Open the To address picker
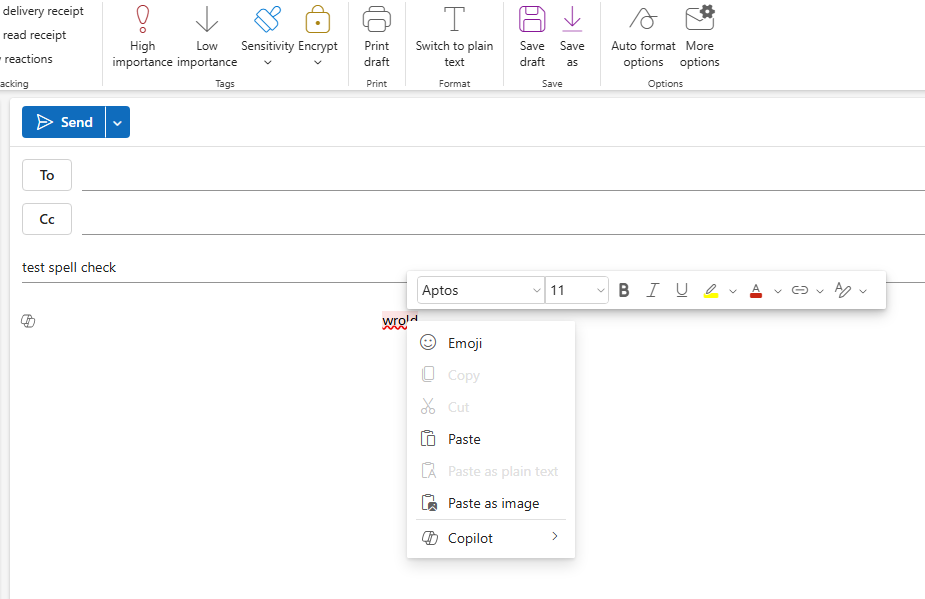925x599 pixels. click(46, 175)
